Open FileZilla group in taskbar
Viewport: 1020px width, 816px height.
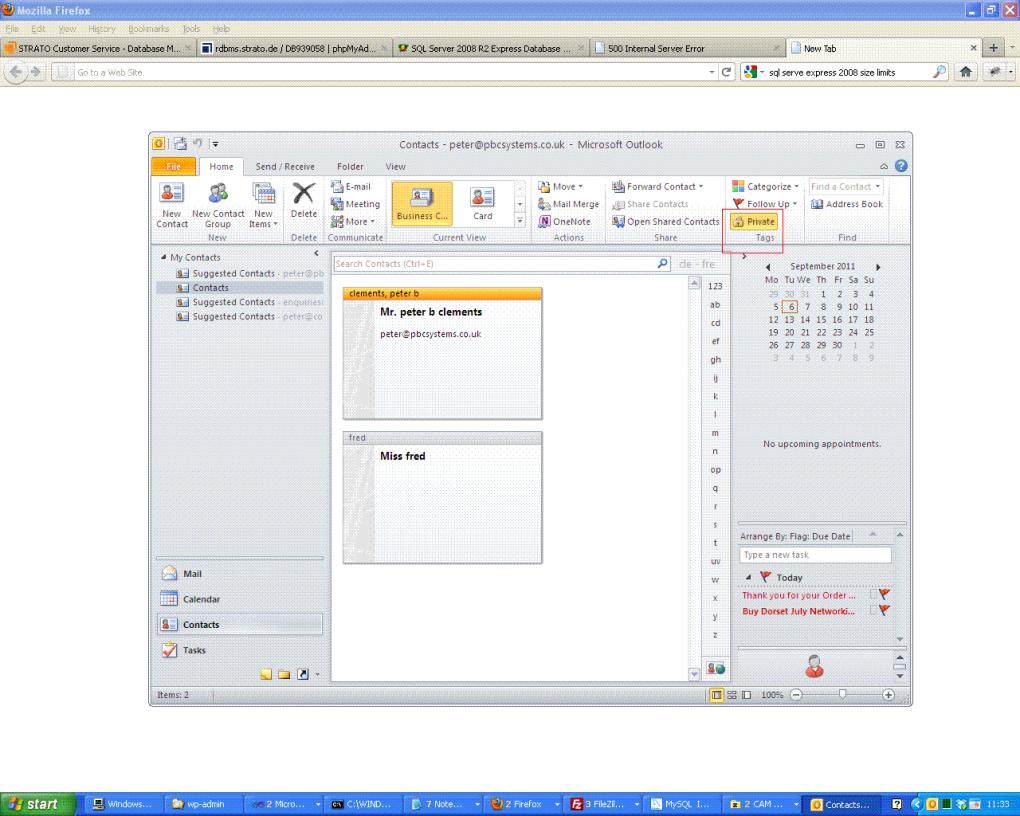click(x=604, y=804)
